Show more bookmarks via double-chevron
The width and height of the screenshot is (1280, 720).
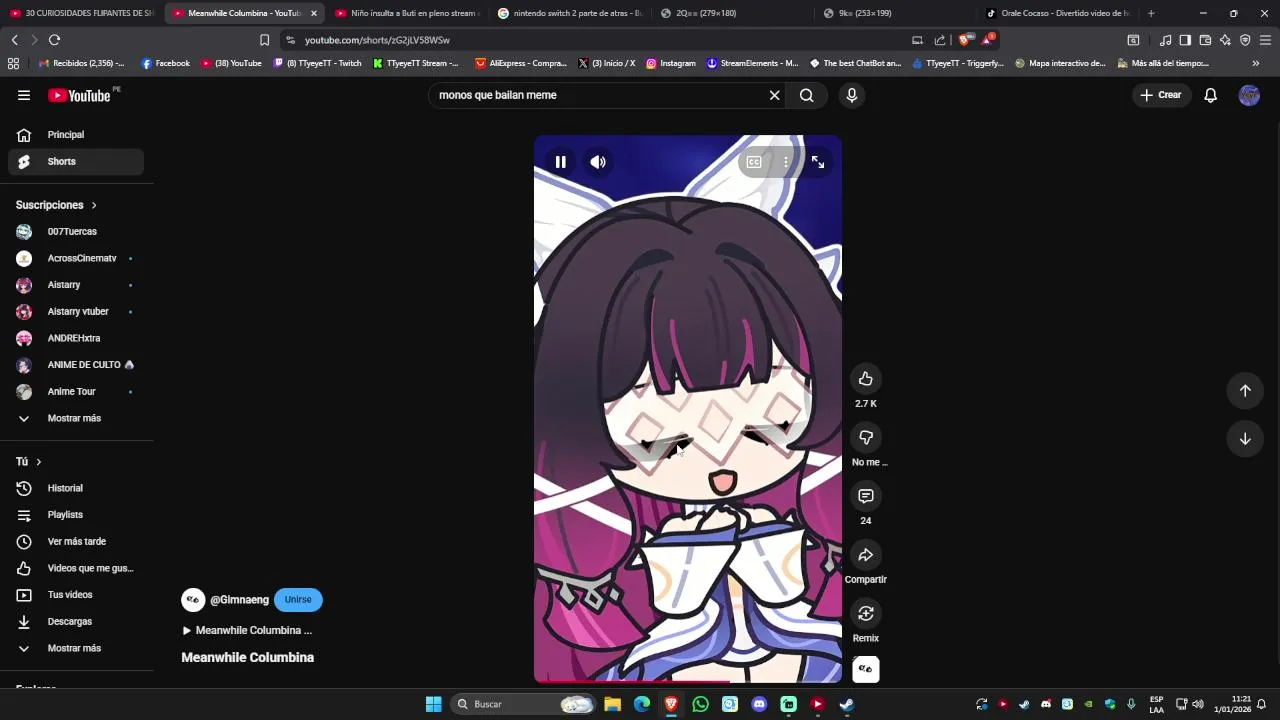click(x=1256, y=63)
